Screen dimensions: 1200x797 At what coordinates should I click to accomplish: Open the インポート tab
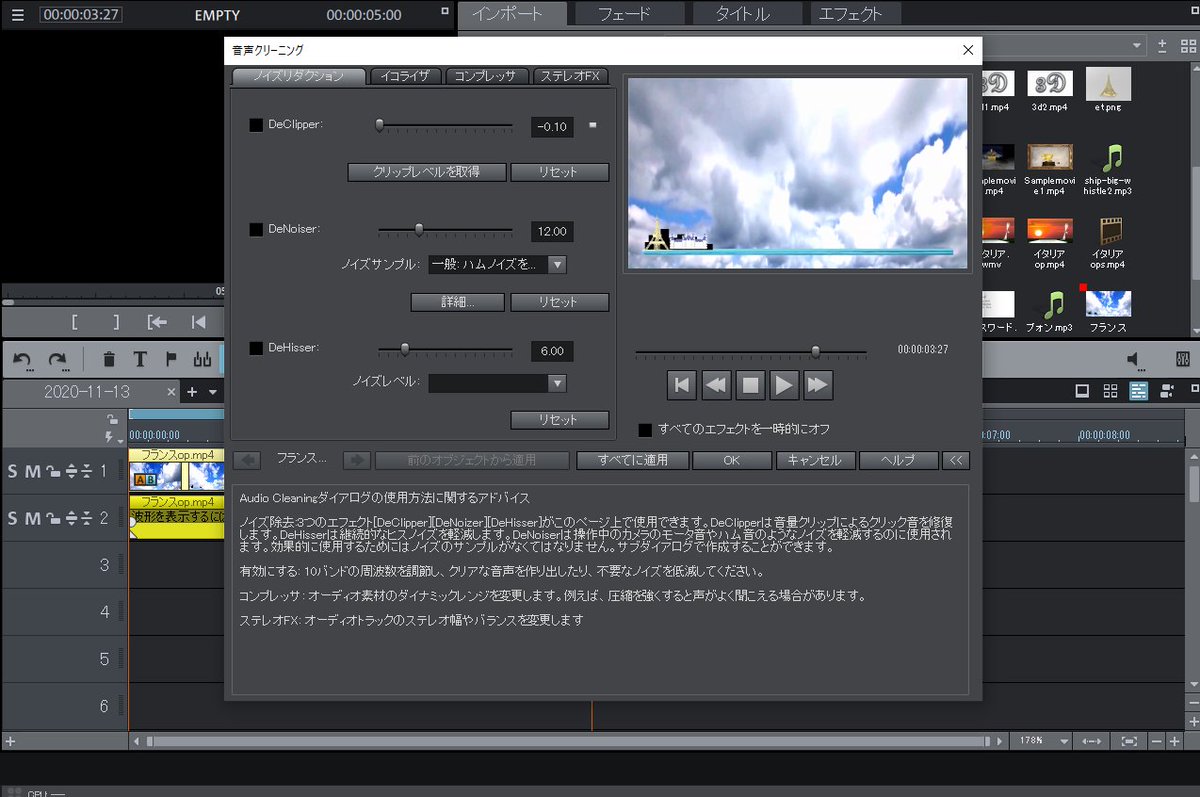(514, 14)
